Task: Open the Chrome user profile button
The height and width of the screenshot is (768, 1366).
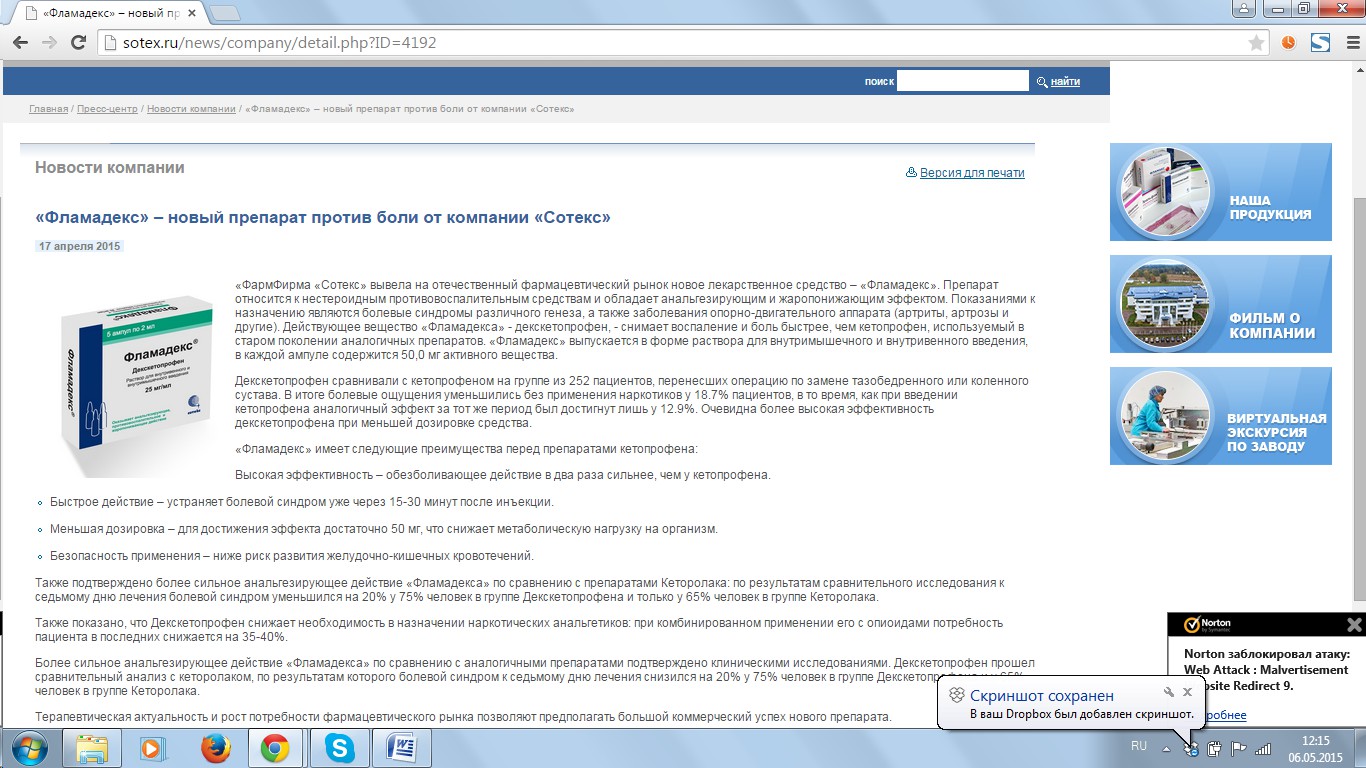Action: point(1244,8)
